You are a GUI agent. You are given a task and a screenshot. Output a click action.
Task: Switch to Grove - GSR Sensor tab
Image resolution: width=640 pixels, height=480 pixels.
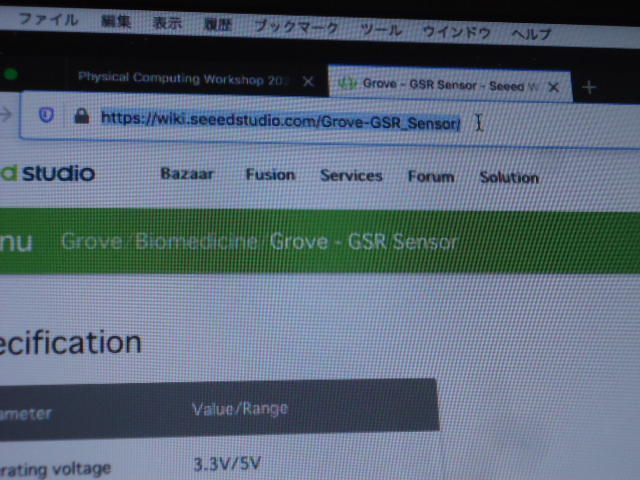(x=449, y=85)
